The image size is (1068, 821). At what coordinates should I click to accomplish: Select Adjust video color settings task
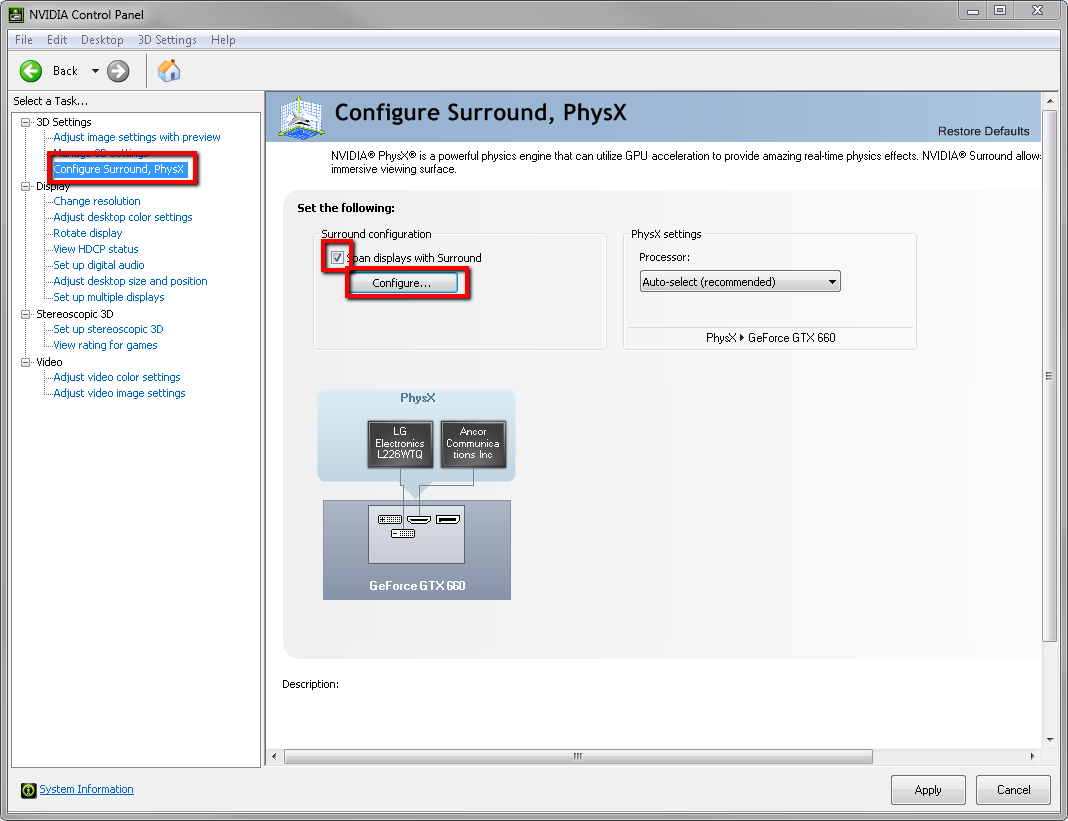coord(117,377)
